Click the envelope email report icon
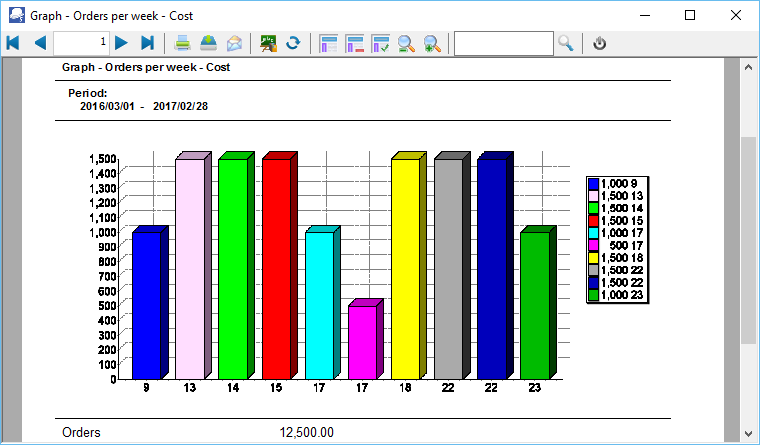The image size is (760, 445). [234, 43]
